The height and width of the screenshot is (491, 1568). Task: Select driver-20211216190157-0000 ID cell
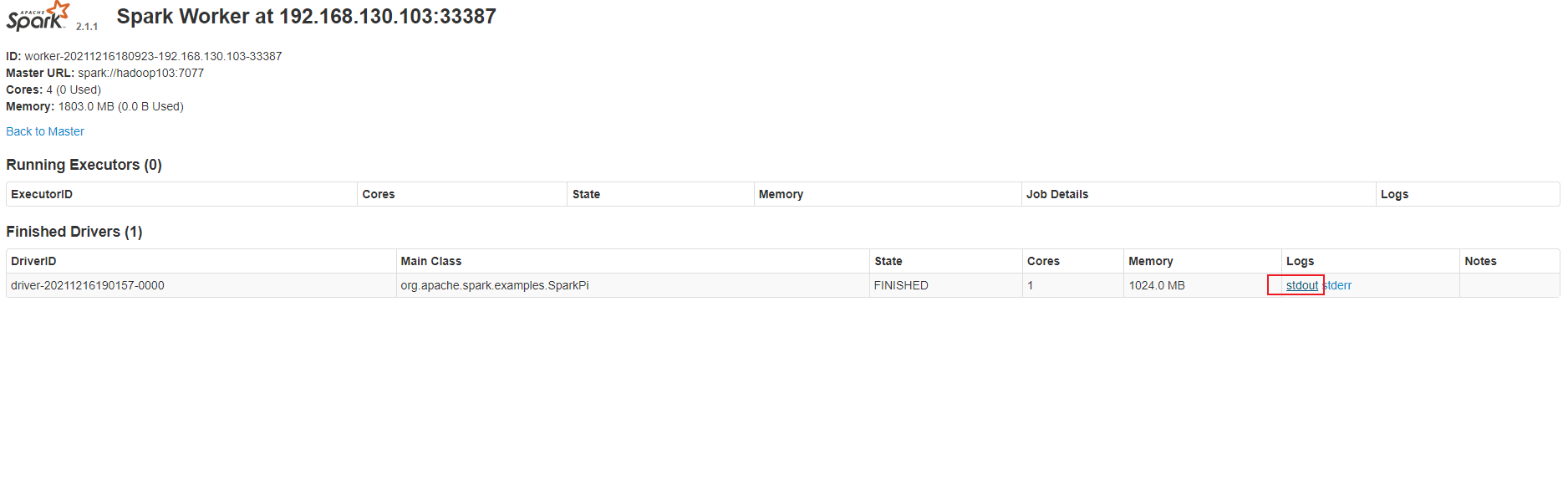pyautogui.click(x=88, y=285)
